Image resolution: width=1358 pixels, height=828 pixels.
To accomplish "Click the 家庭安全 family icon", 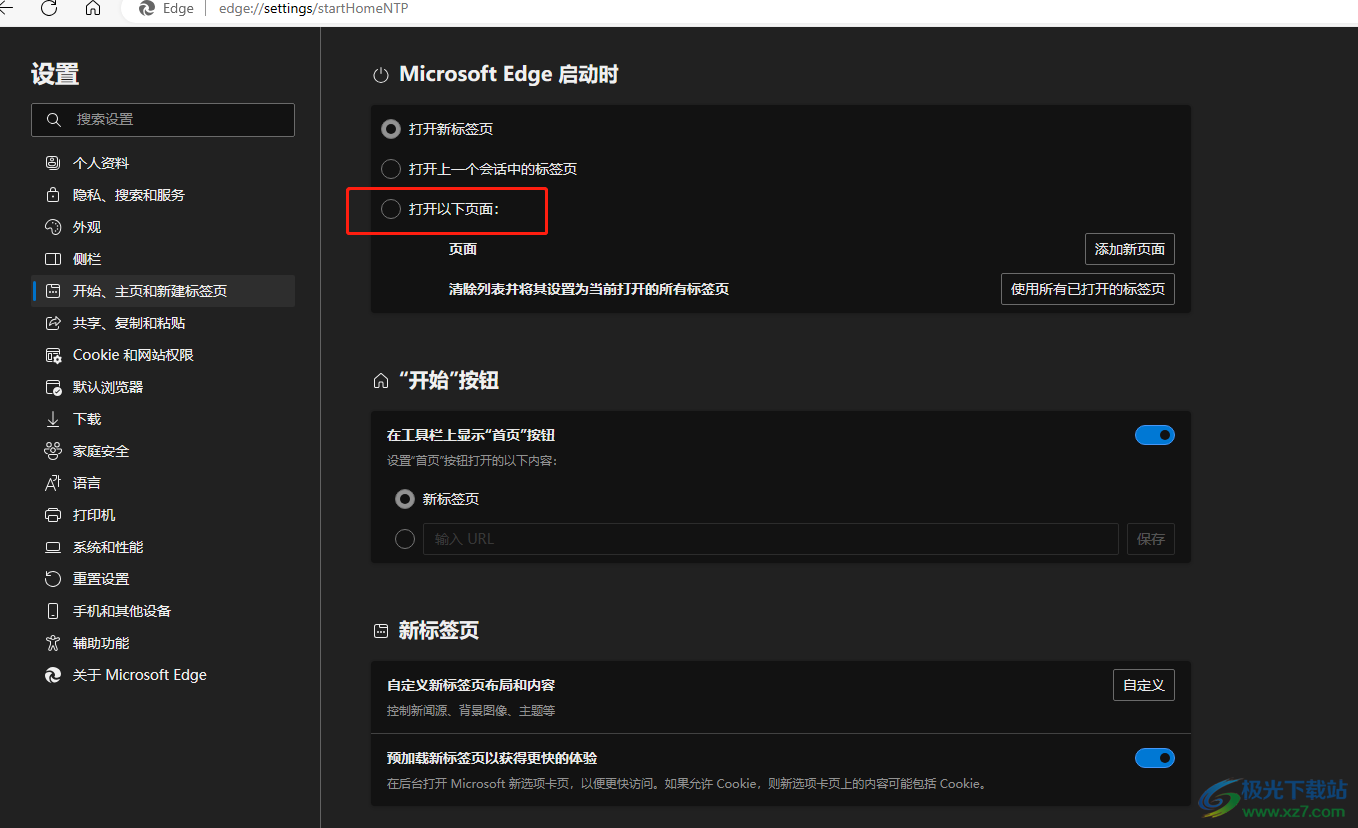I will point(53,451).
